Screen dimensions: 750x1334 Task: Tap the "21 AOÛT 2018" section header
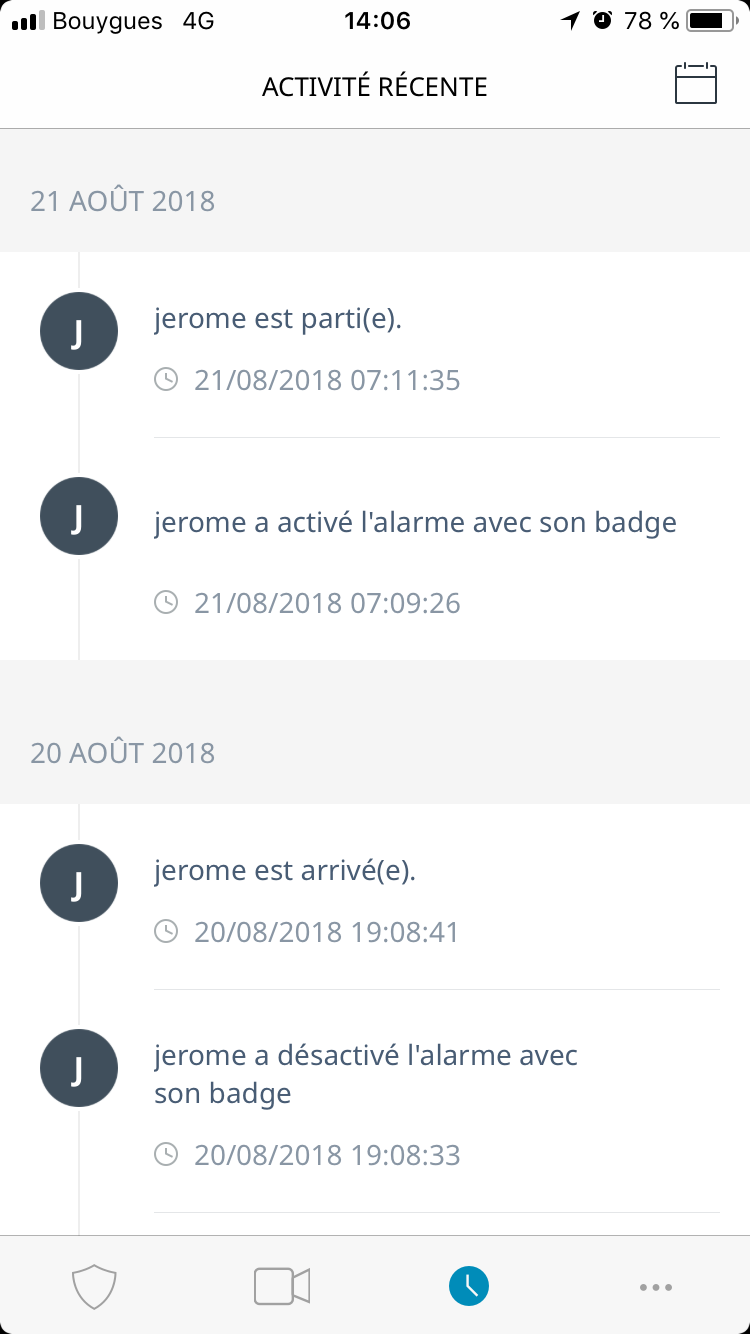tap(123, 201)
